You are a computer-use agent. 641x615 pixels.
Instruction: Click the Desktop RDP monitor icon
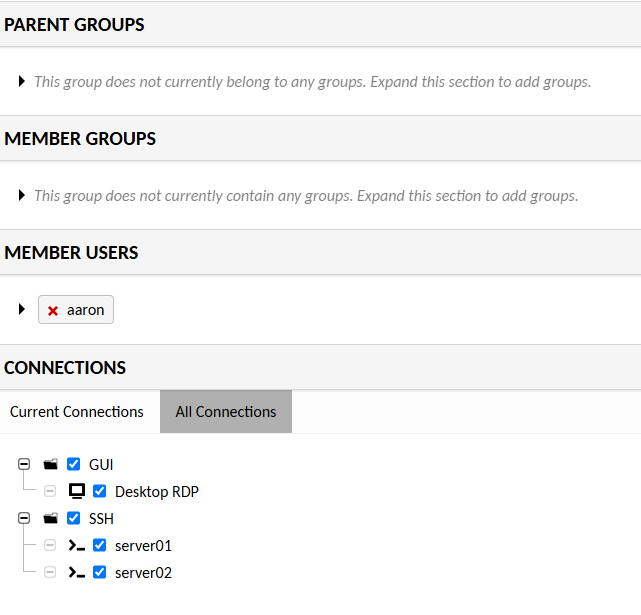point(77,491)
